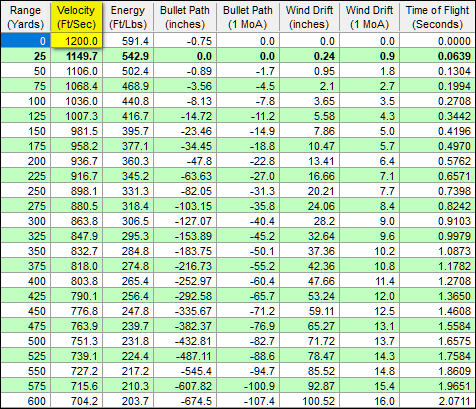Select the 600 yard range cell

[x=25, y=401]
